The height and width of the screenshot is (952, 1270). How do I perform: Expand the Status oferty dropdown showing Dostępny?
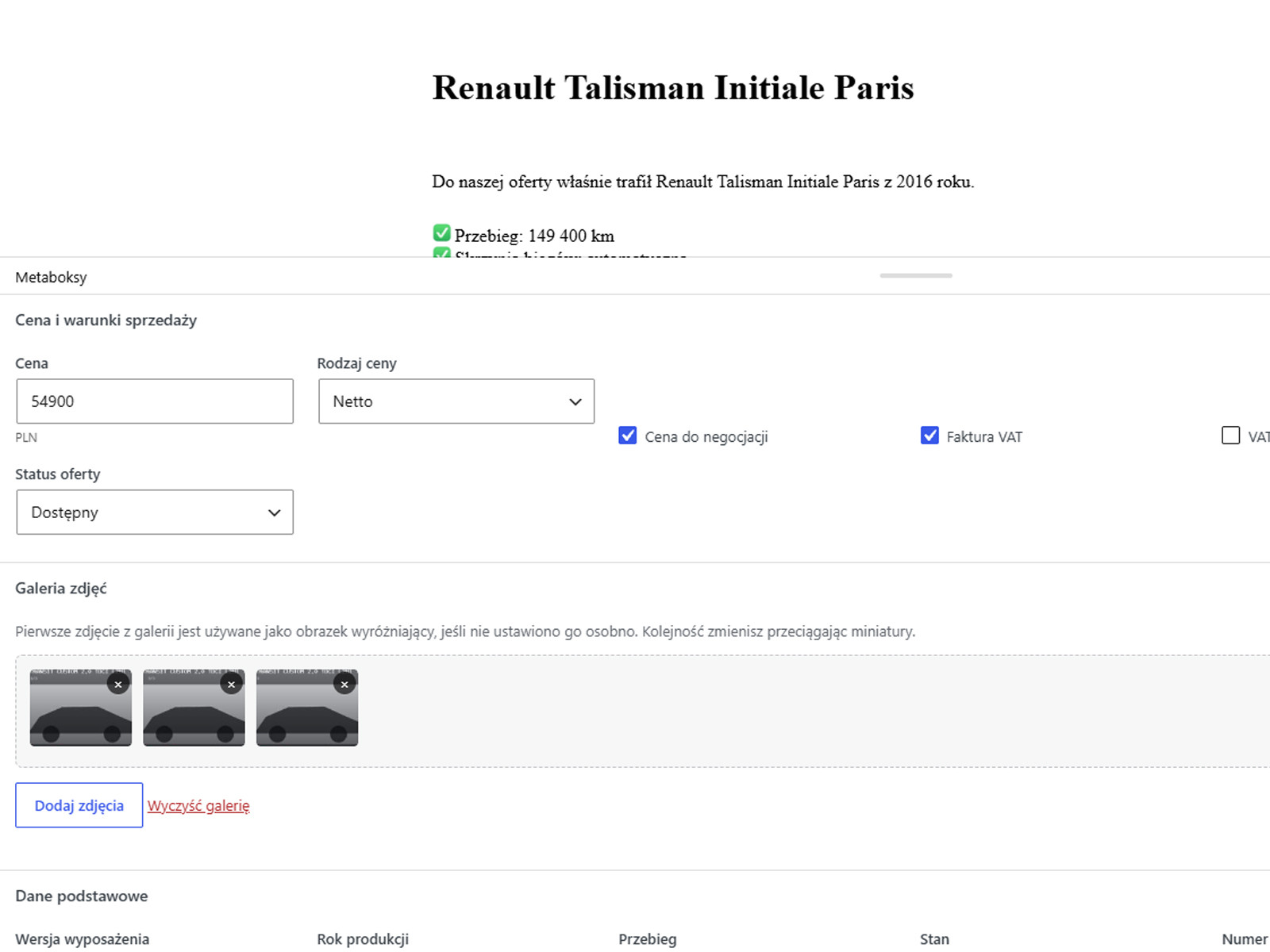155,512
